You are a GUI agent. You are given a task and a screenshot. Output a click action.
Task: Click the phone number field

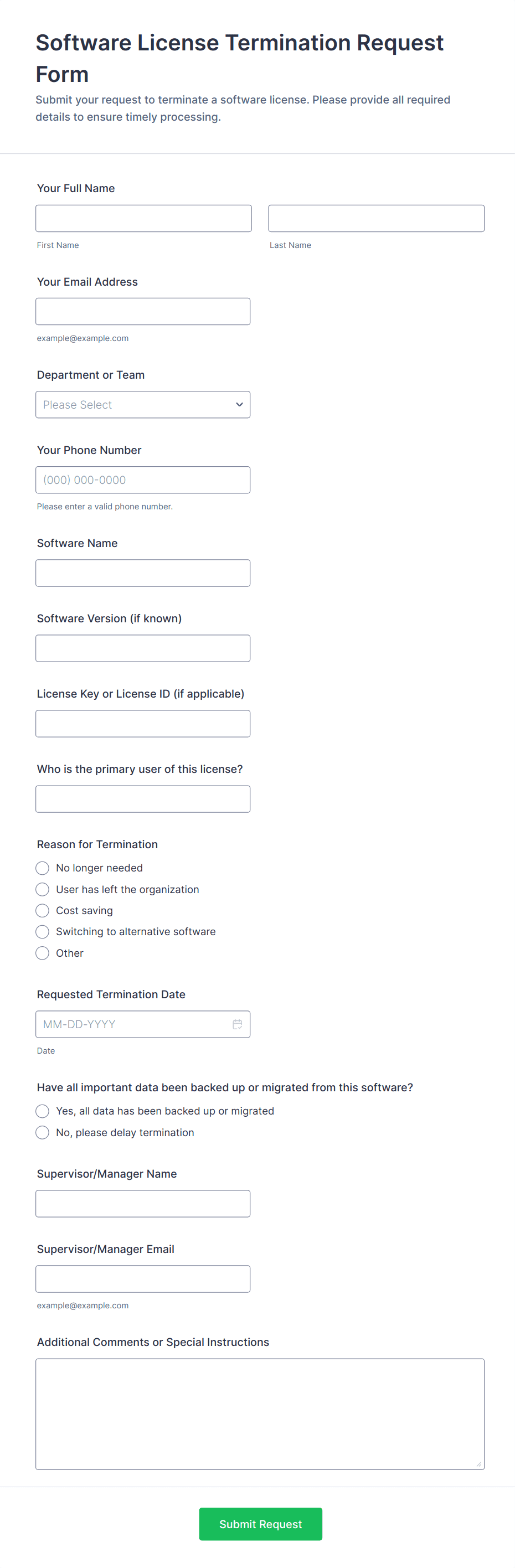(x=142, y=480)
